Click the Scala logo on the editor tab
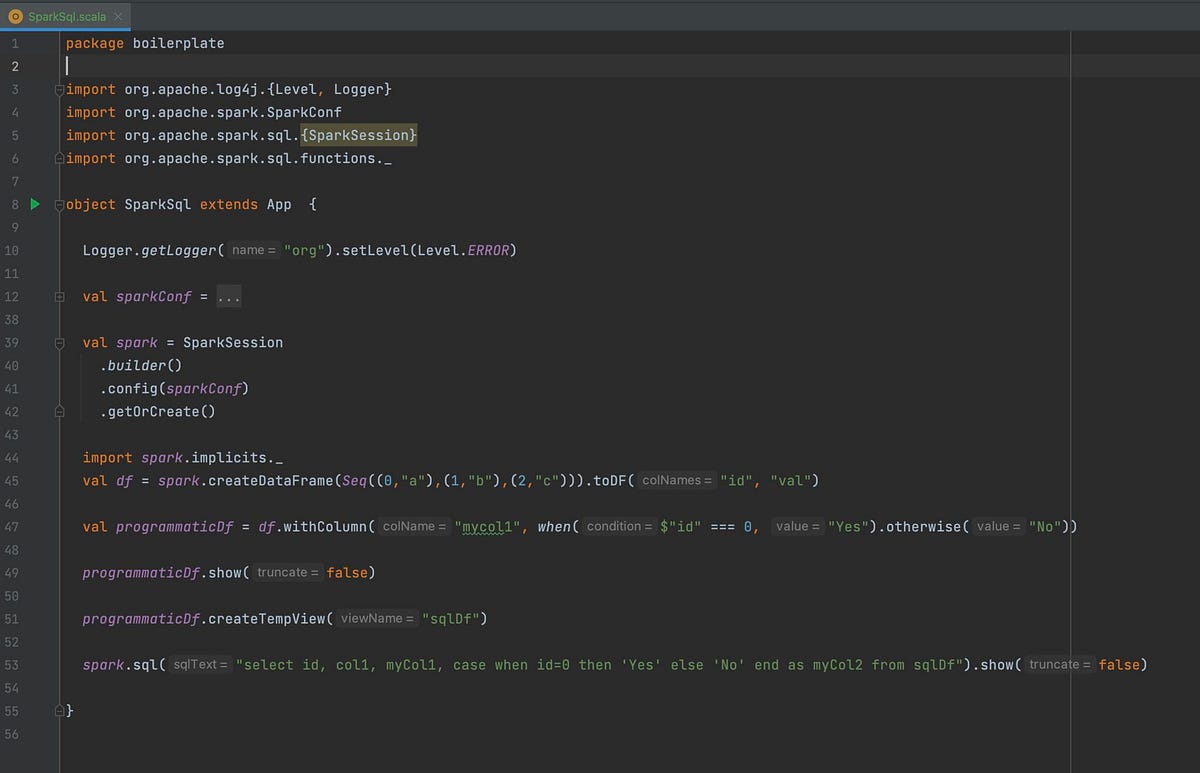 click(x=16, y=16)
